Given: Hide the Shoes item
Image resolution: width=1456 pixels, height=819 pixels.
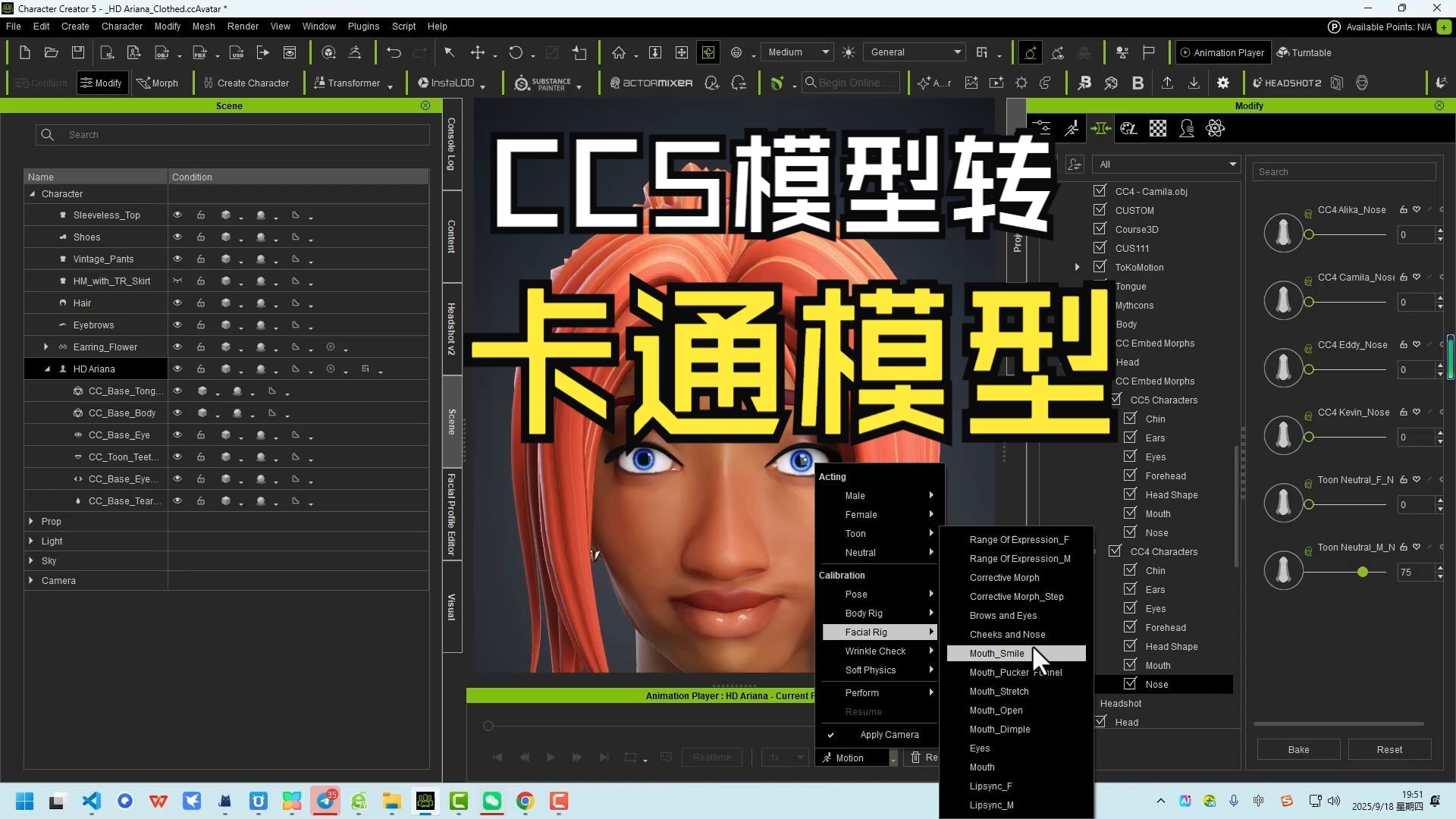Looking at the screenshot, I should coord(177,237).
